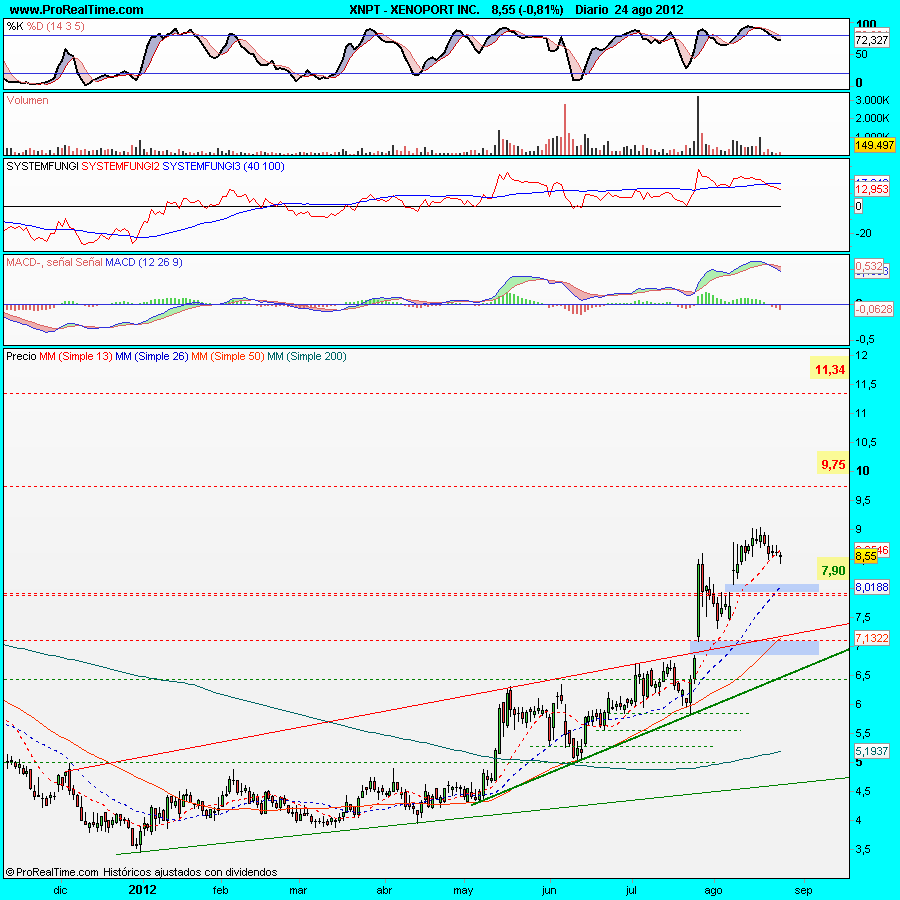Viewport: 900px width, 900px height.
Task: Click the -0,5 MACD axis label
Action: point(865,339)
